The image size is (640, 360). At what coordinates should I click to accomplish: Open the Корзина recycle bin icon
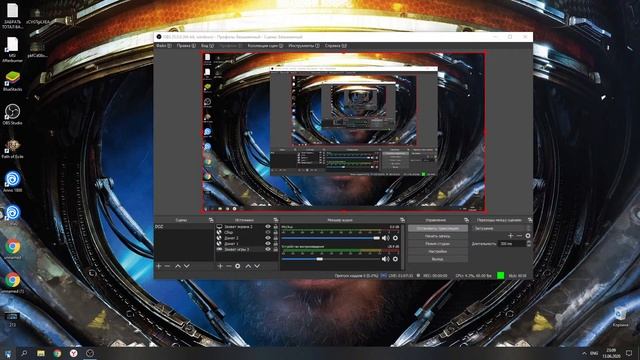620,317
